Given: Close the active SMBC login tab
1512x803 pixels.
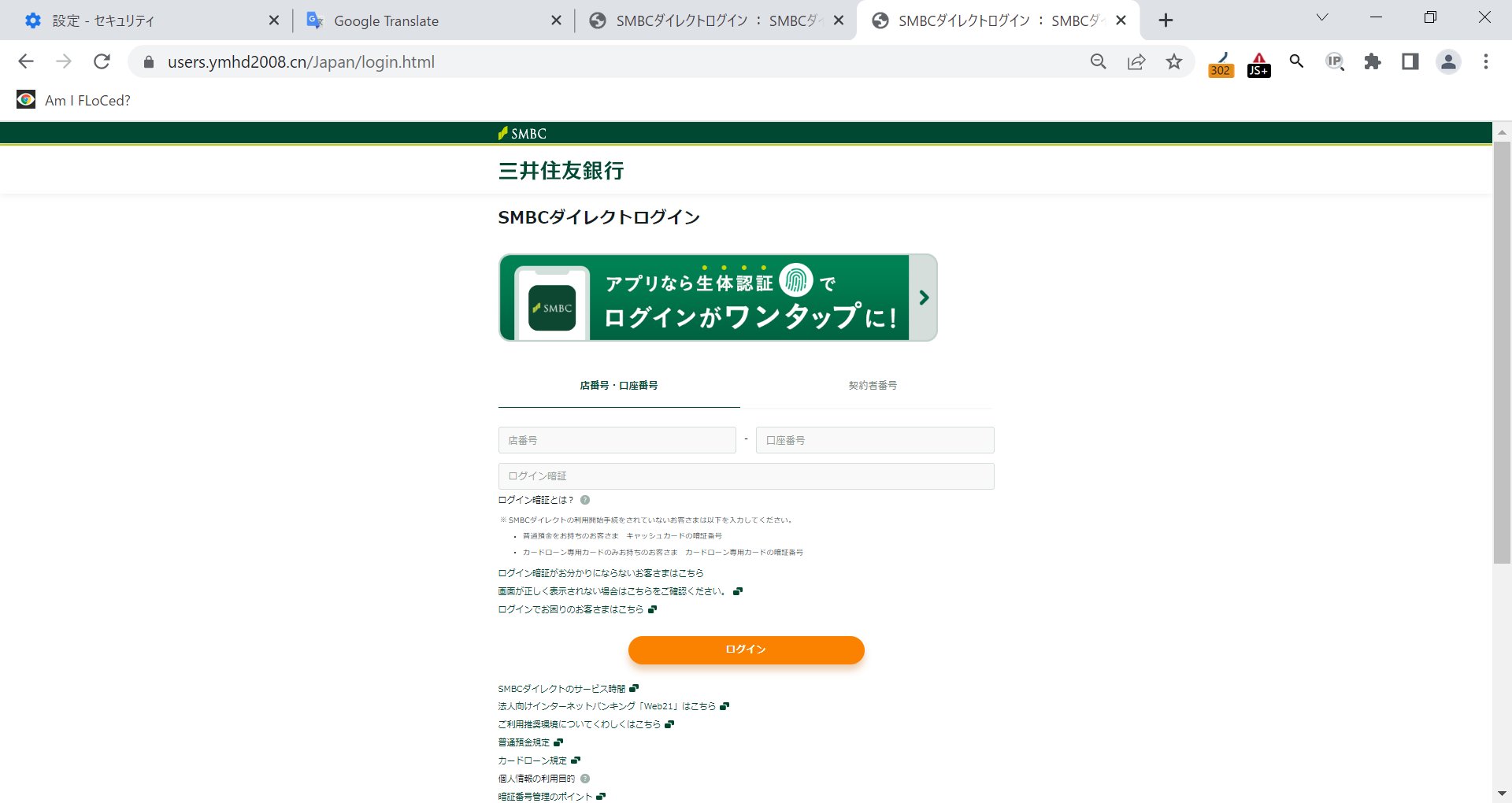Looking at the screenshot, I should (1121, 20).
